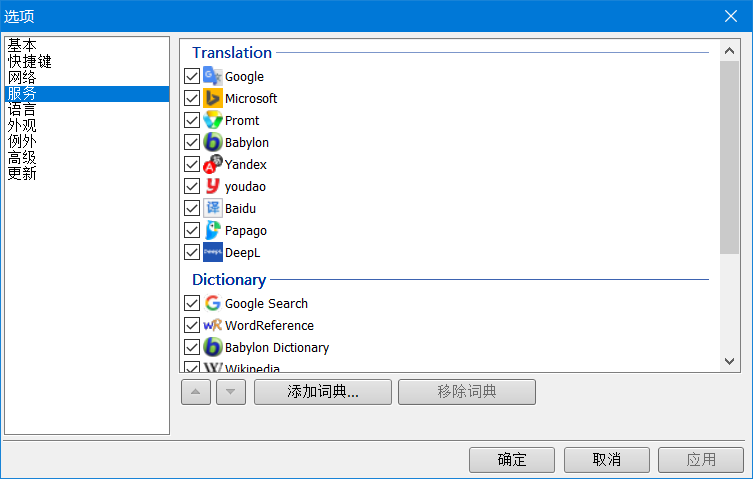753x479 pixels.
Task: Click the DeepL service icon
Action: point(212,252)
